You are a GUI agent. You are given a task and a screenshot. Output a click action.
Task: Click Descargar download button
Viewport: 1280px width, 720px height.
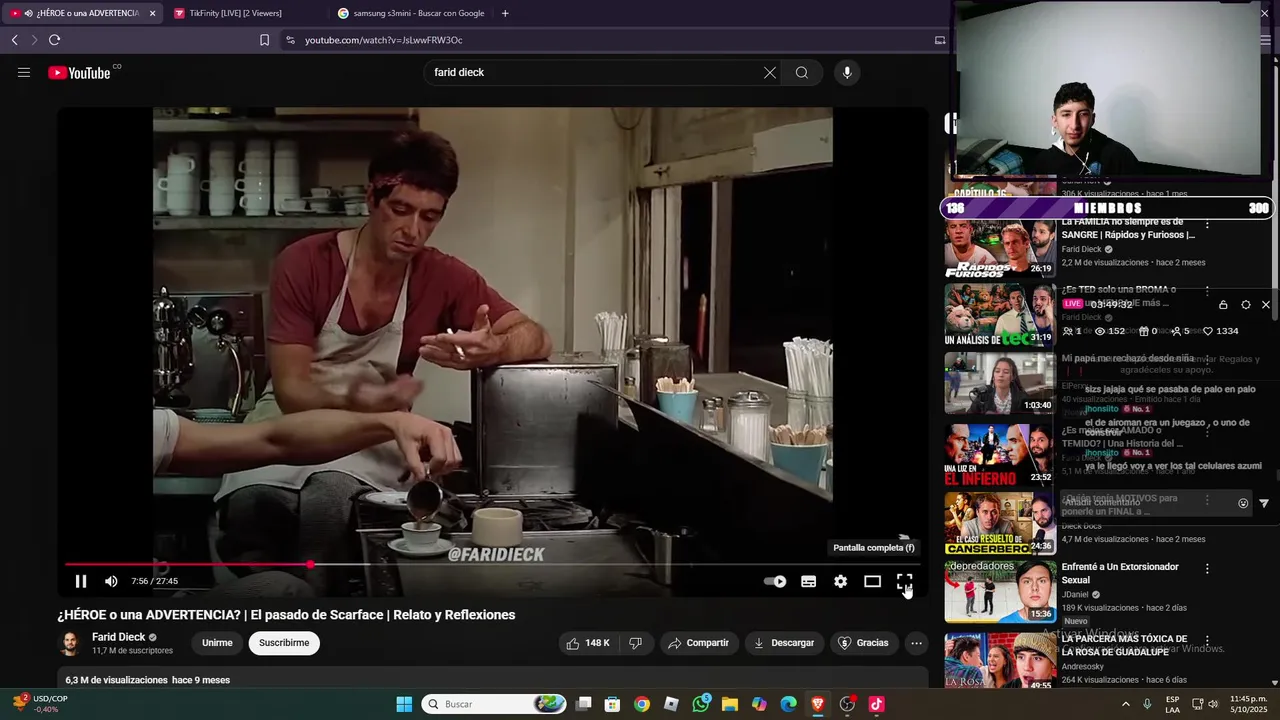pos(784,643)
